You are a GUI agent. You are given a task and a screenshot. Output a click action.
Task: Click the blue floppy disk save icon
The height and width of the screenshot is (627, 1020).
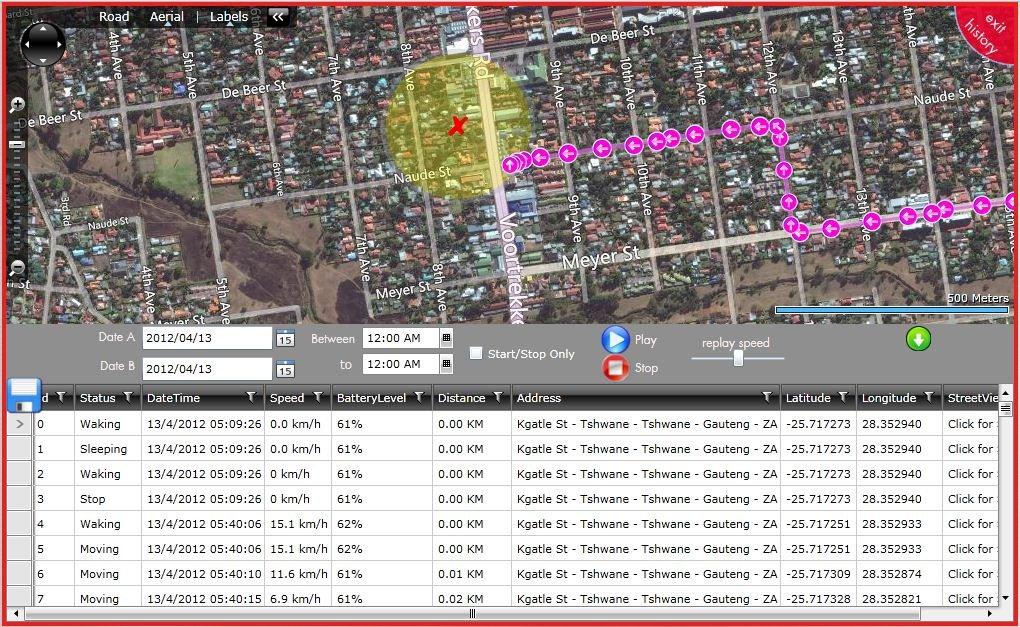[24, 395]
